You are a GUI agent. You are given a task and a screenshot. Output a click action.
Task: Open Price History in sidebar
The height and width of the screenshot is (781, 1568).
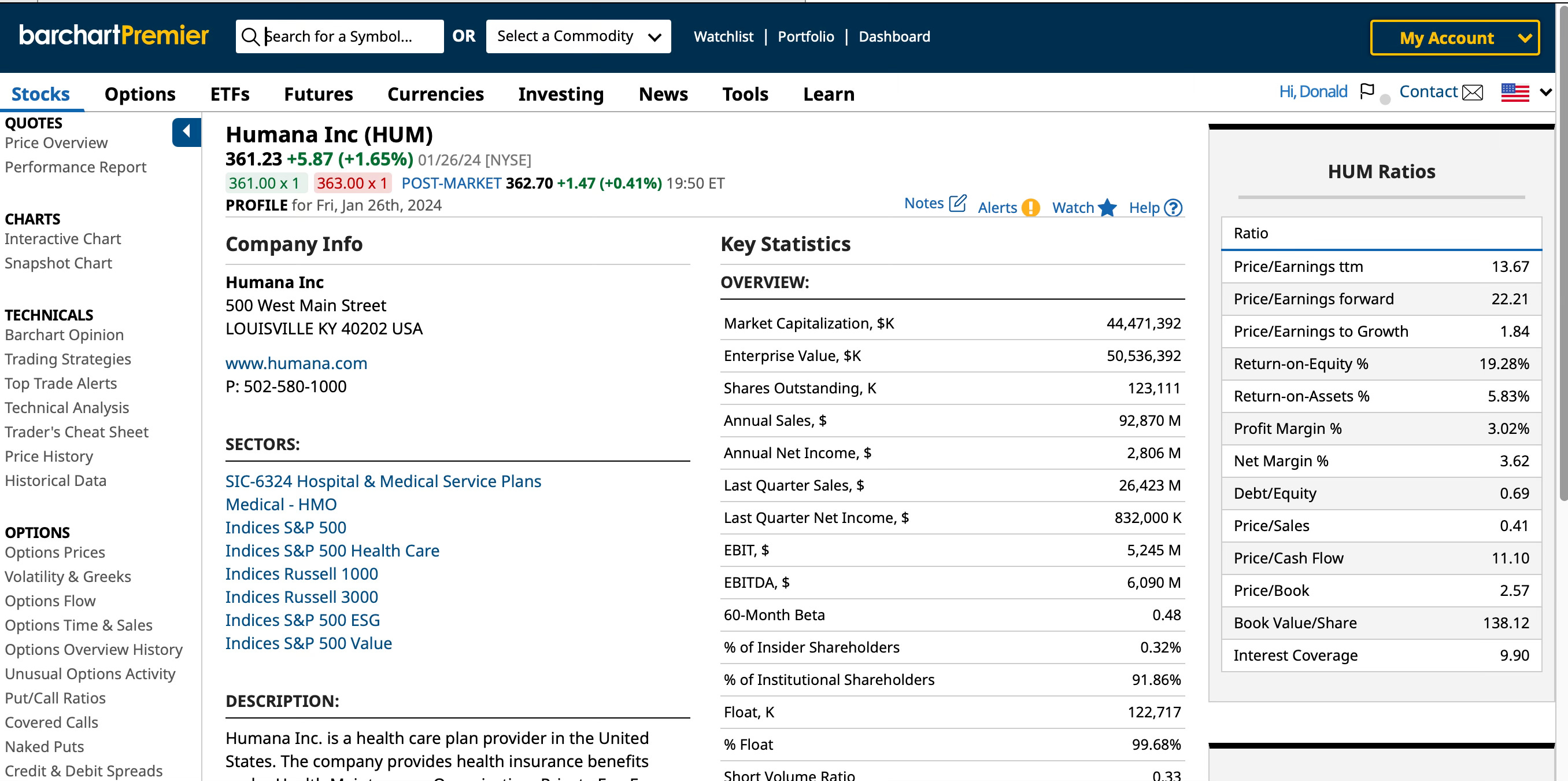(49, 457)
